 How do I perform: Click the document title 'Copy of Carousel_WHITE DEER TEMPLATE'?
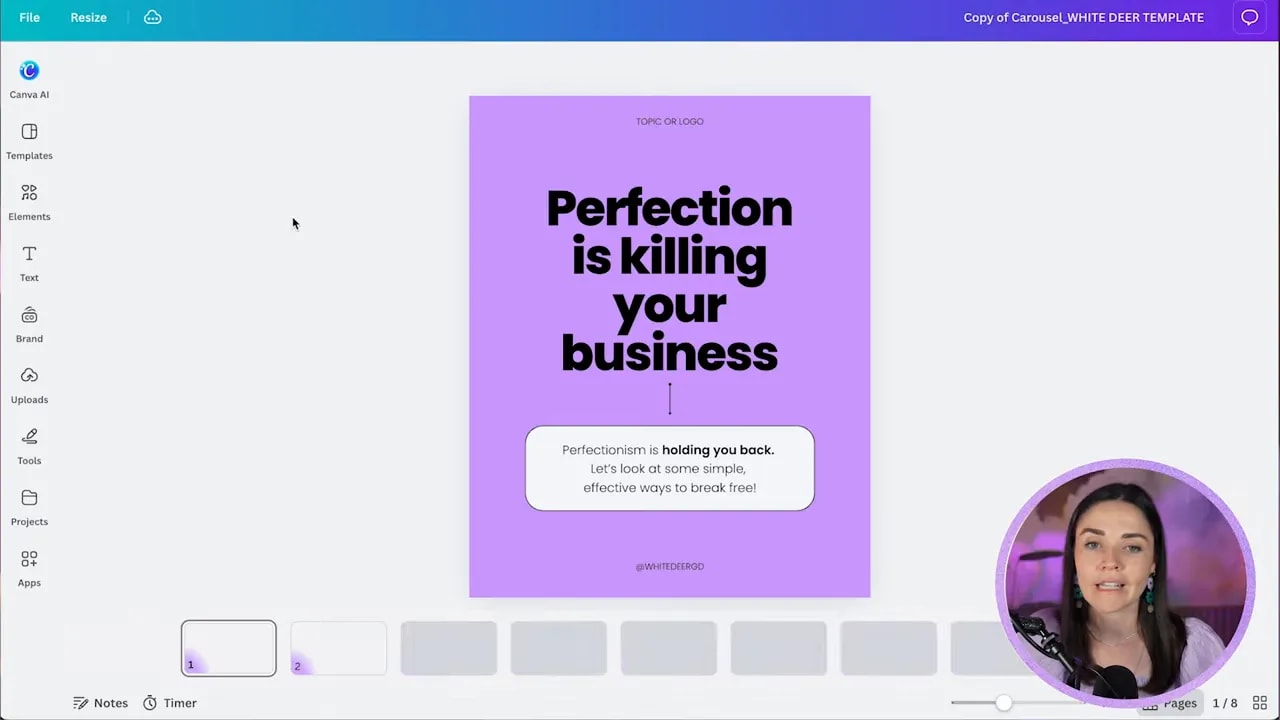tap(1083, 17)
